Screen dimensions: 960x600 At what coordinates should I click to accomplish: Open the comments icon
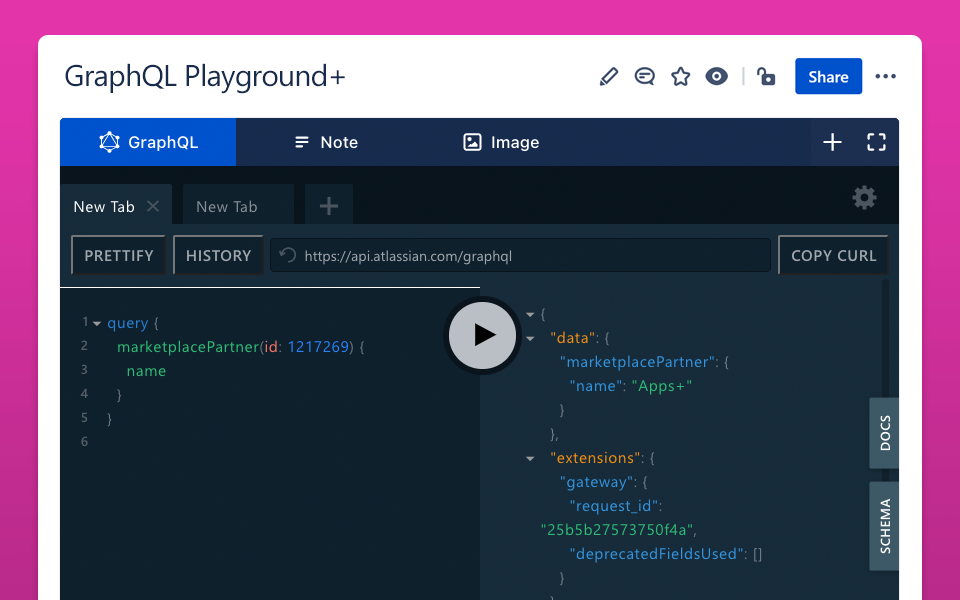tap(645, 77)
